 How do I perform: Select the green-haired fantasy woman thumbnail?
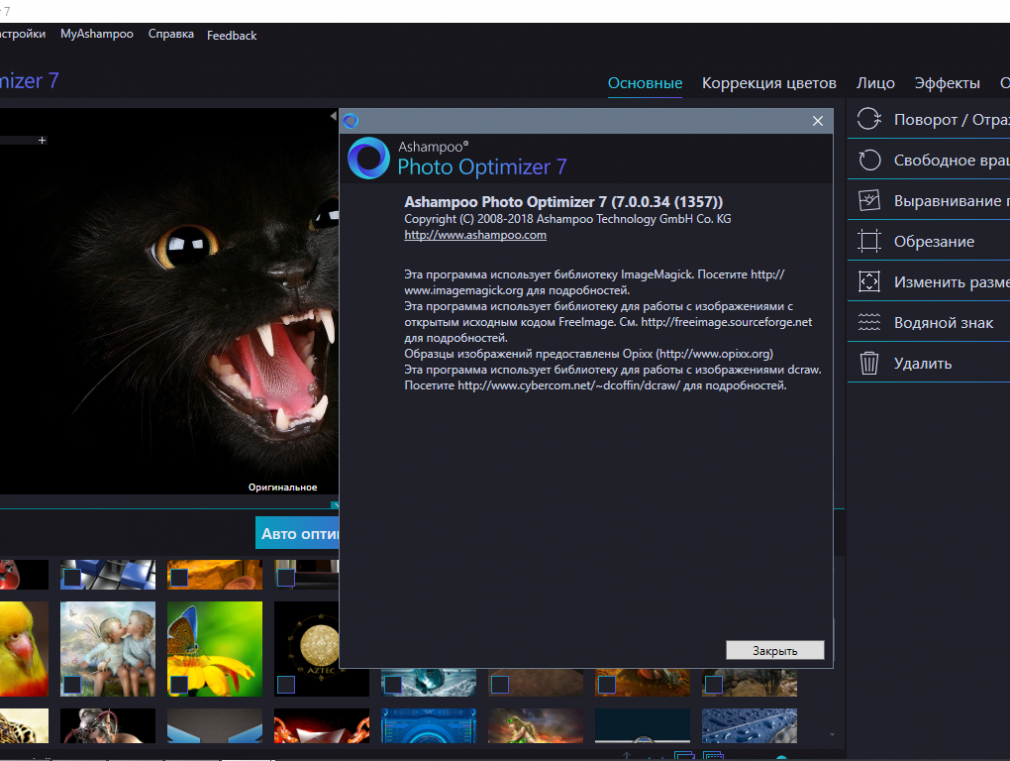click(x=535, y=726)
